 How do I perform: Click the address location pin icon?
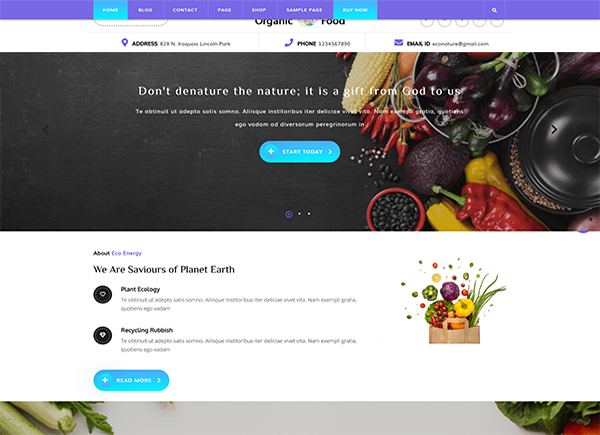(x=124, y=42)
